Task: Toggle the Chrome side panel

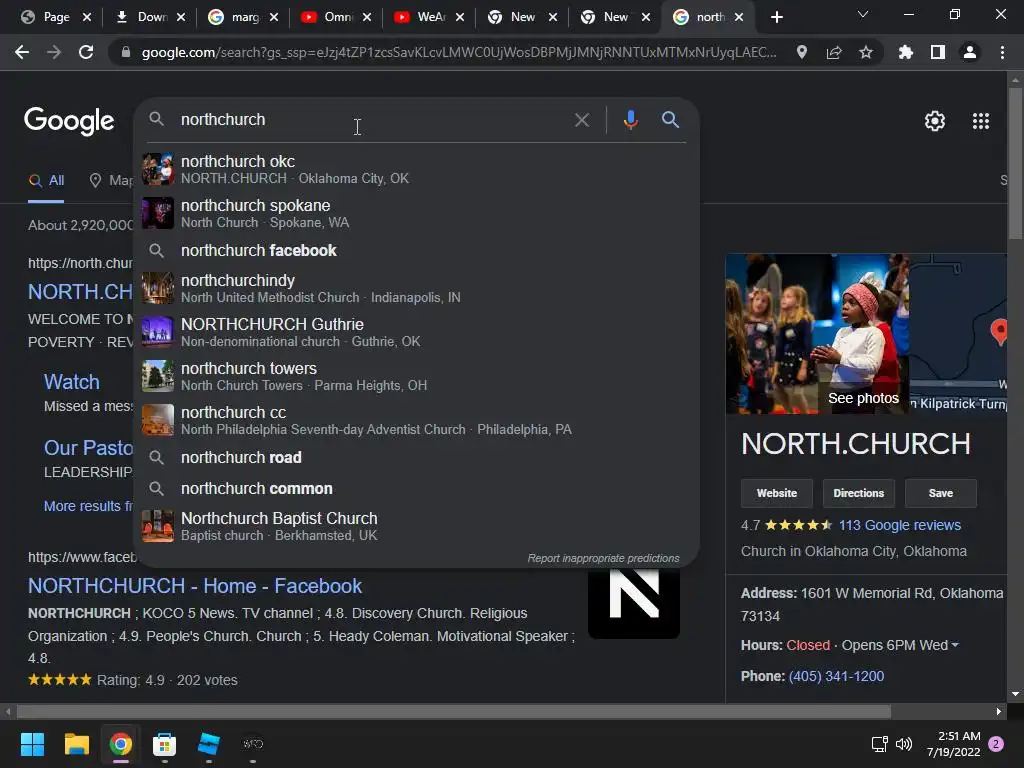Action: [x=938, y=52]
